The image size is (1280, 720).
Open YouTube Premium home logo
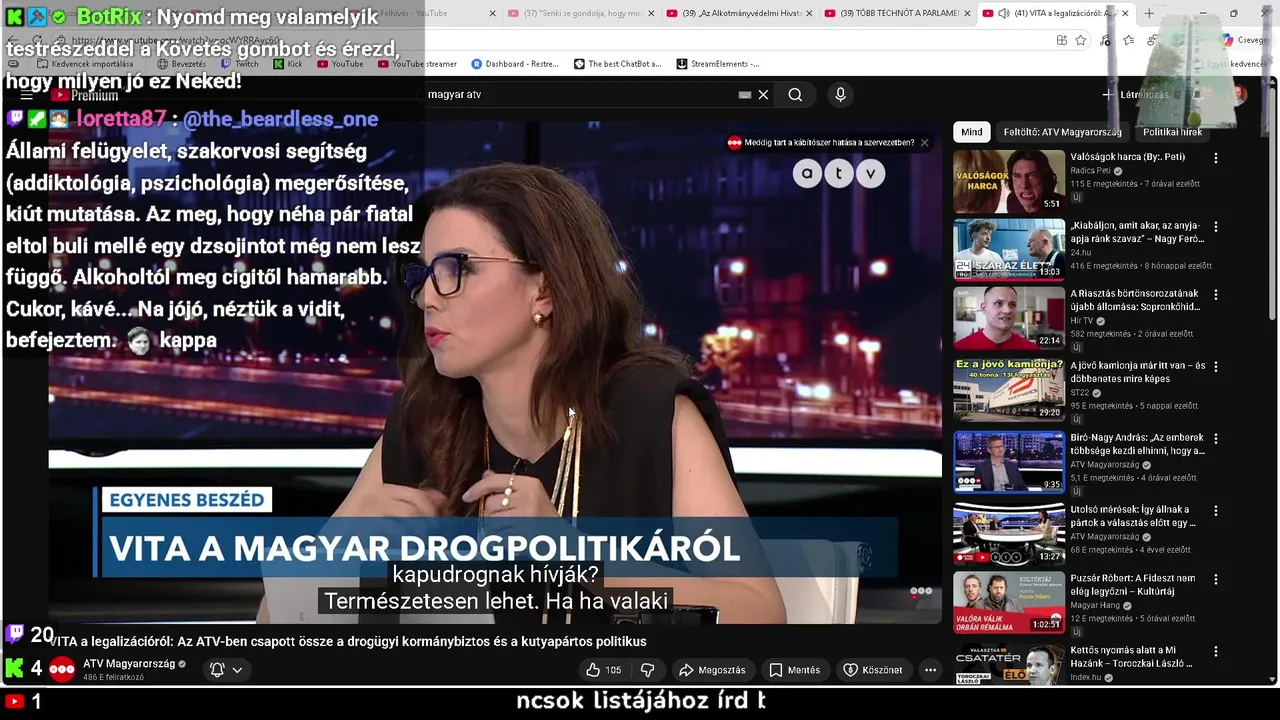pos(84,95)
